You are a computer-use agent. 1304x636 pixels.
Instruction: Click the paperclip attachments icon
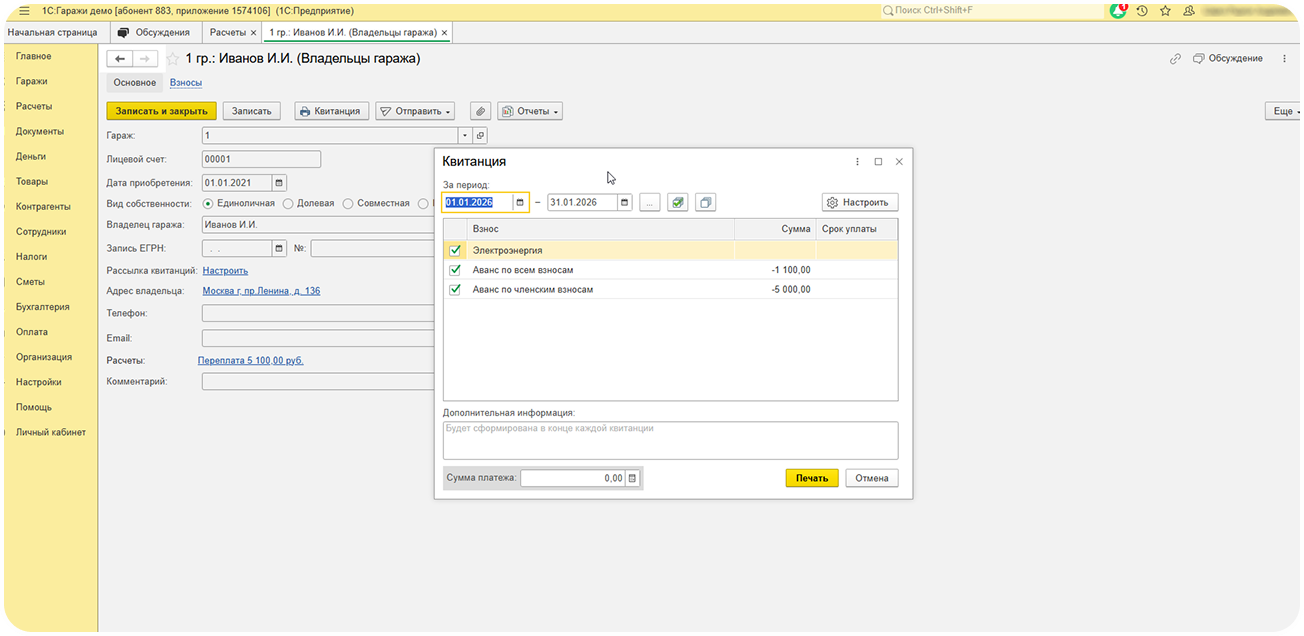480,111
